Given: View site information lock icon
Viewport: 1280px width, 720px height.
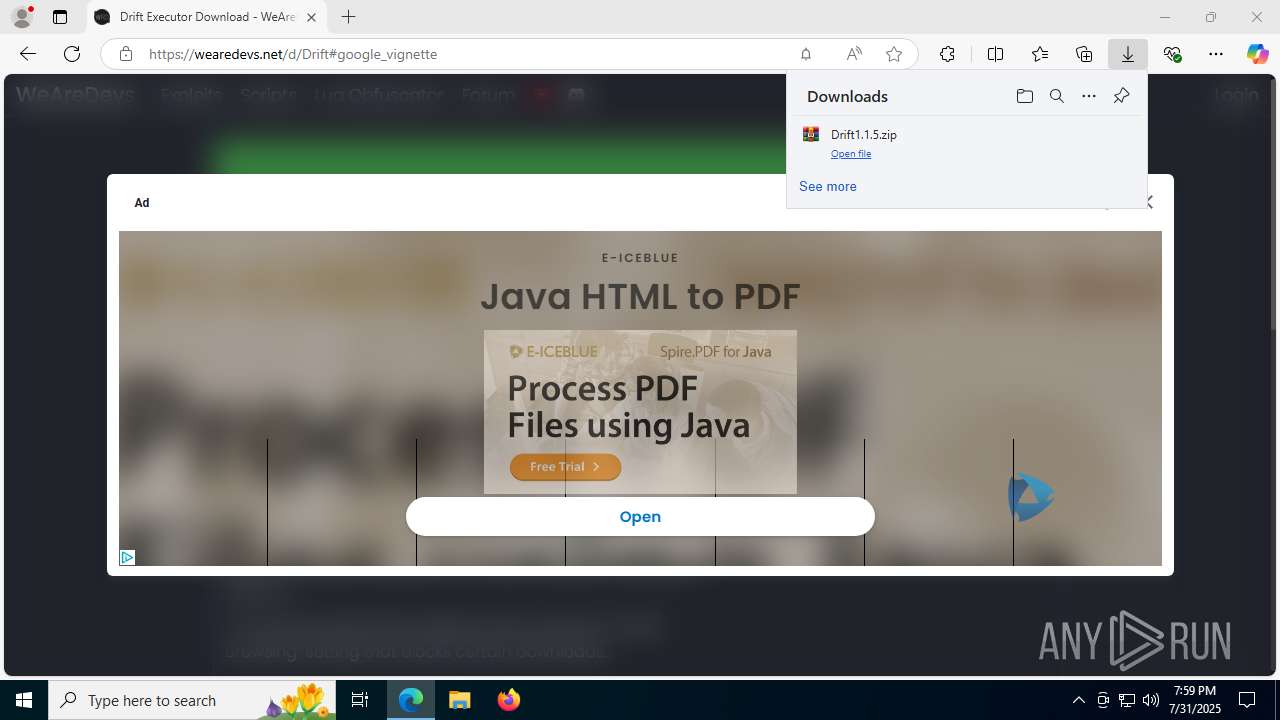Looking at the screenshot, I should coord(126,54).
